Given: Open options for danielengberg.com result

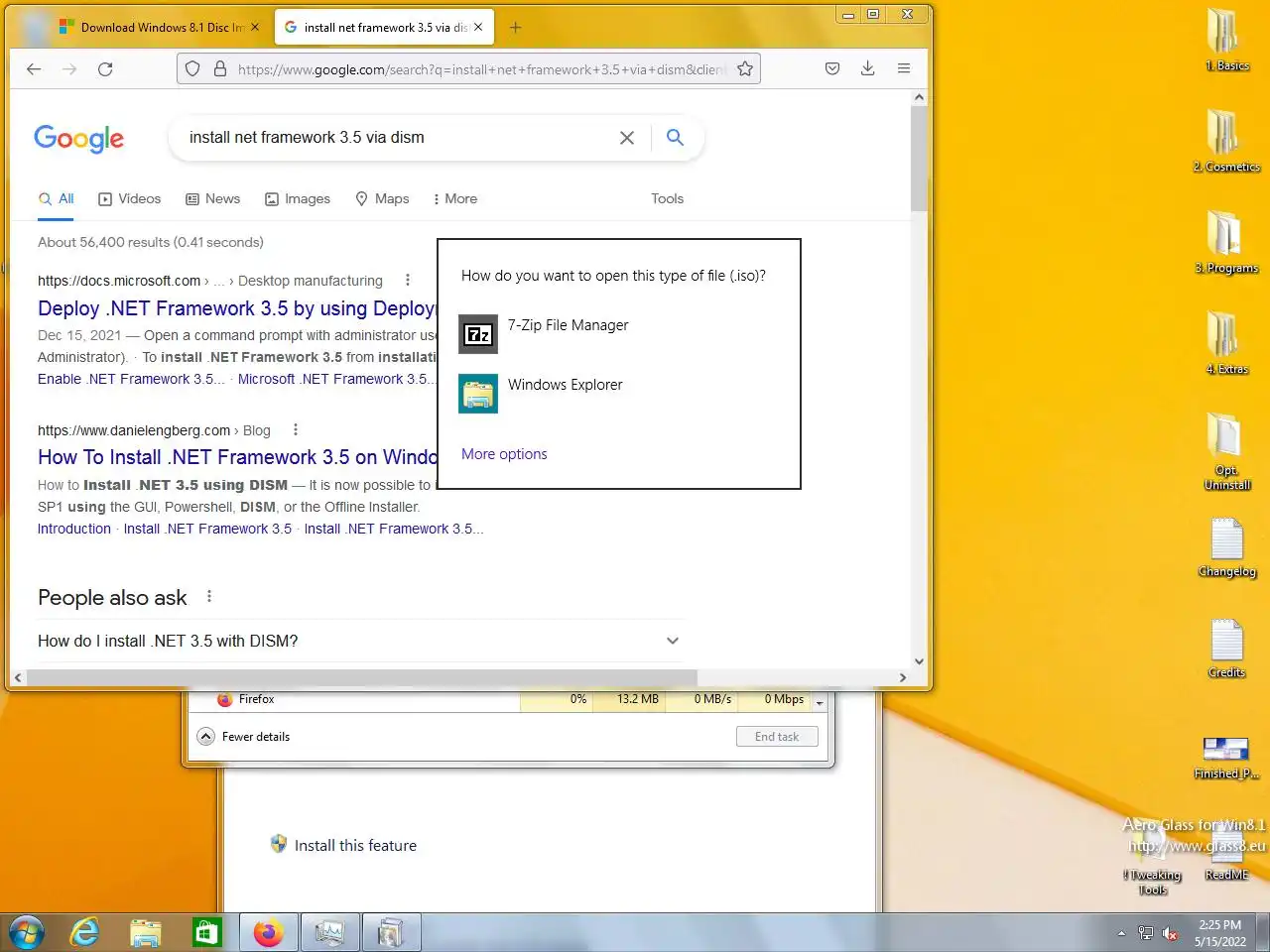Looking at the screenshot, I should pyautogui.click(x=296, y=429).
